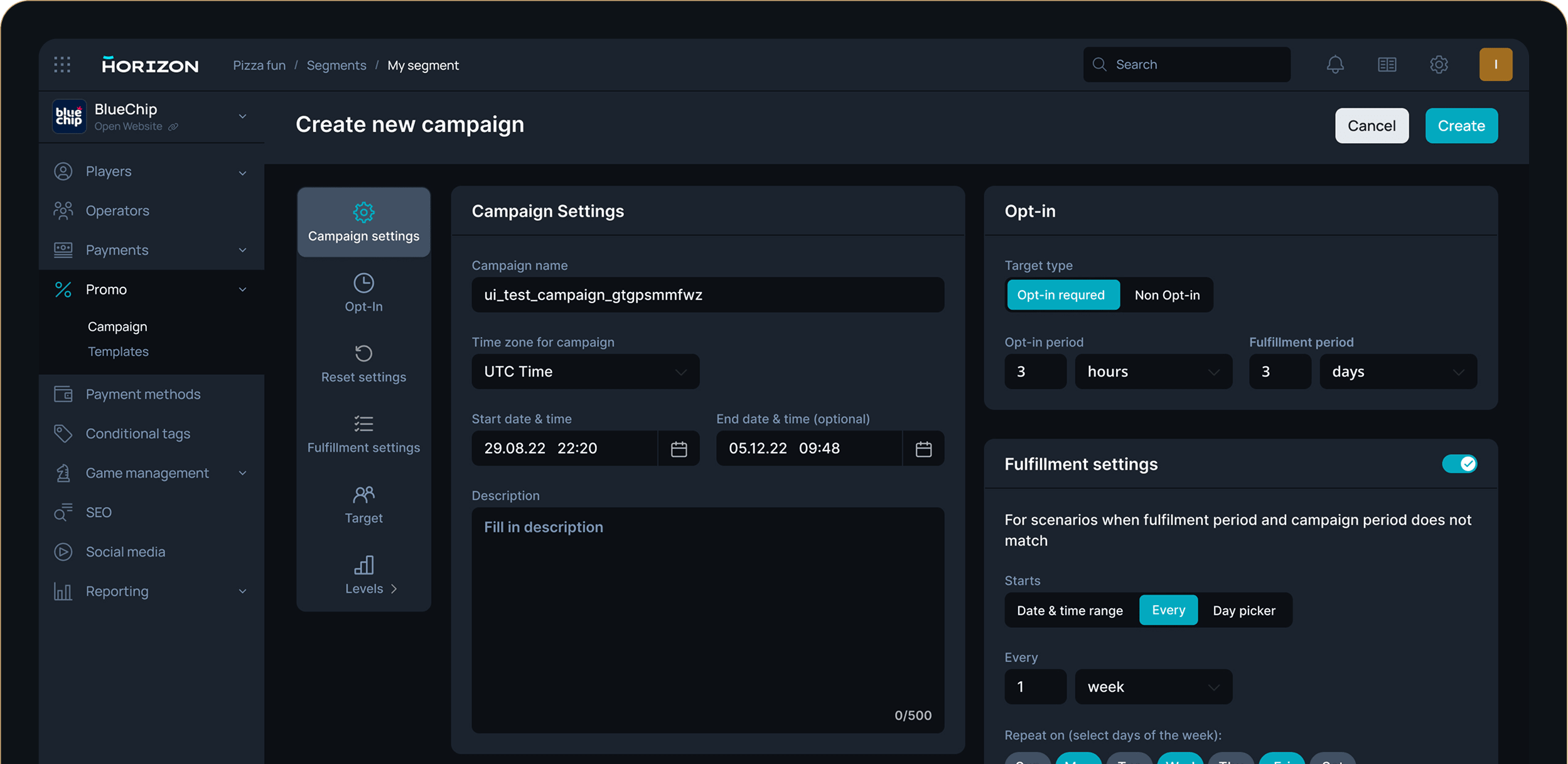Open the Opt-in period hours dropdown
Viewport: 1568px width, 764px height.
1153,372
